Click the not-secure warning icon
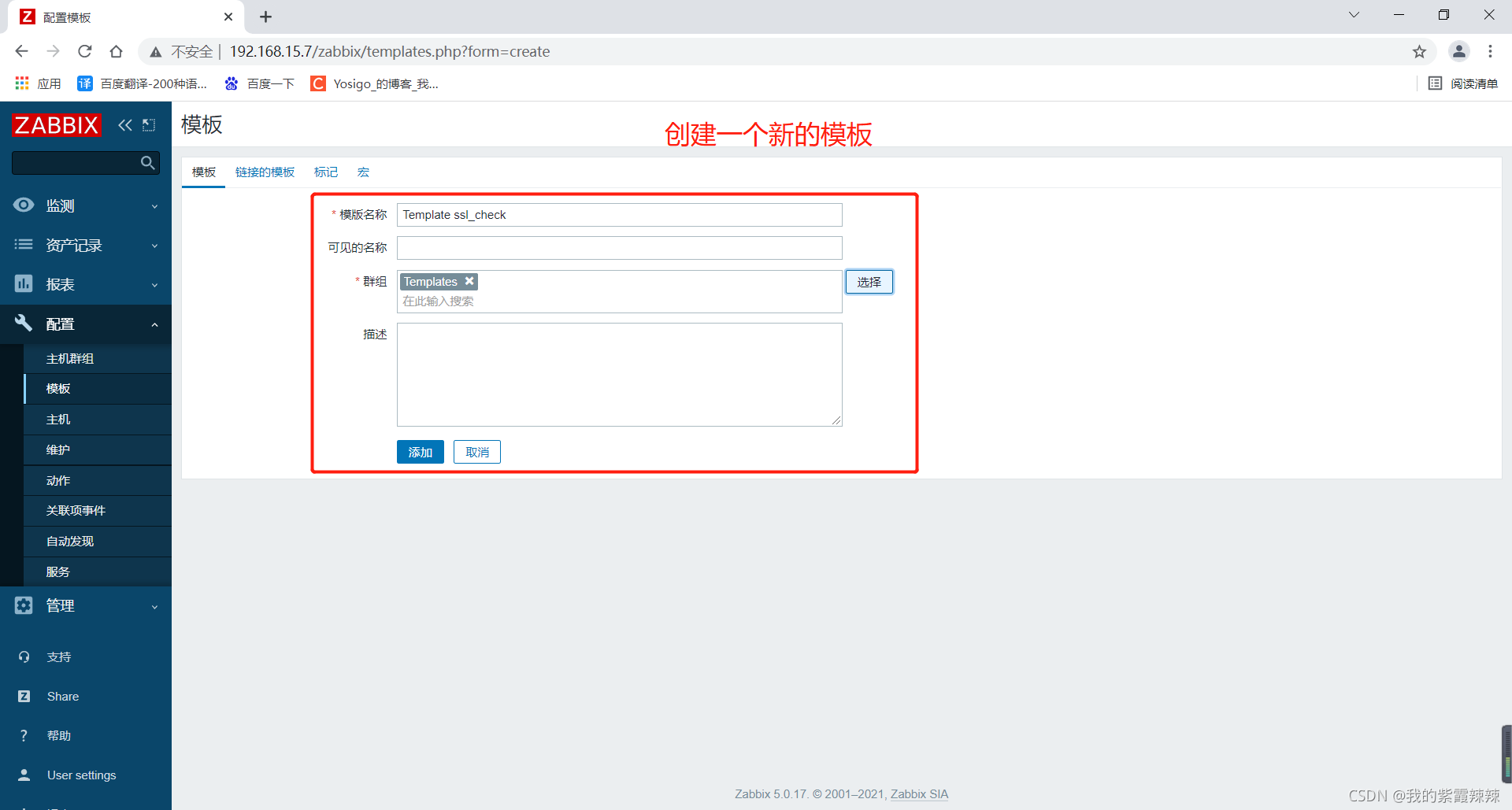Screen dimensions: 1512x810 point(156,52)
